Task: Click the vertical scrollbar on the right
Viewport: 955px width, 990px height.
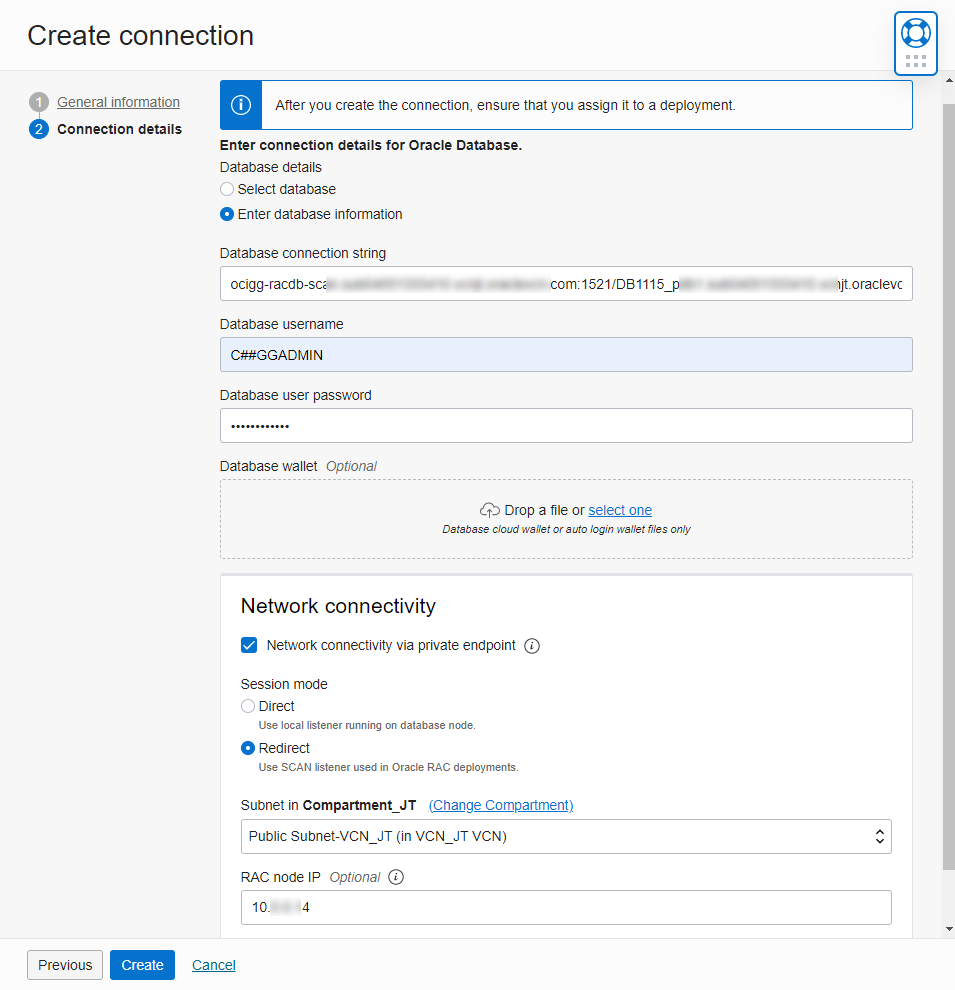Action: pyautogui.click(x=946, y=500)
